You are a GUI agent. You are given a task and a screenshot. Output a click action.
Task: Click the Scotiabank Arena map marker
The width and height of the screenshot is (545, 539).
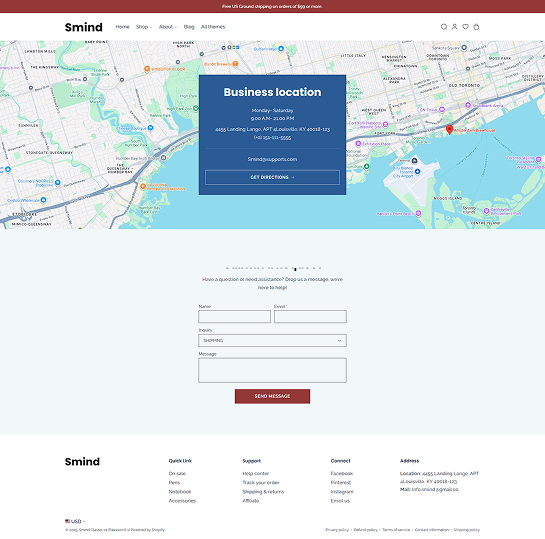(x=468, y=105)
